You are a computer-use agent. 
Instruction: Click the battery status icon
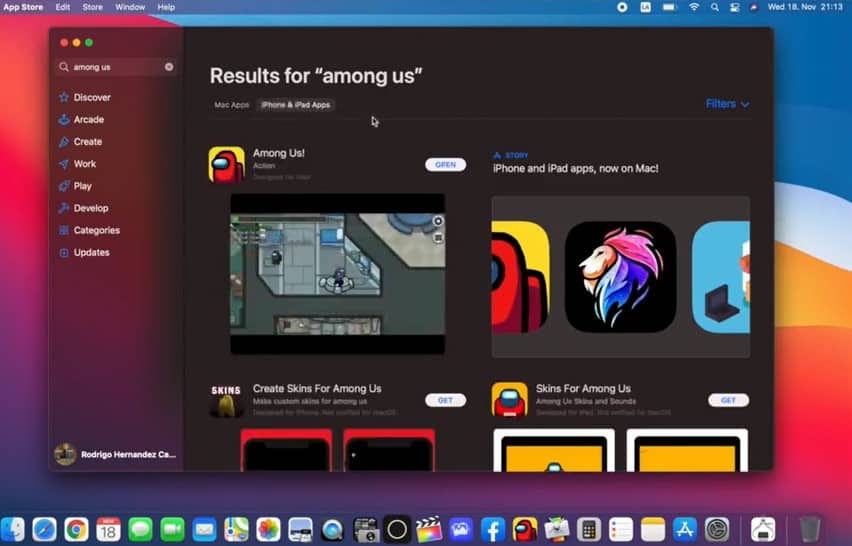(669, 7)
